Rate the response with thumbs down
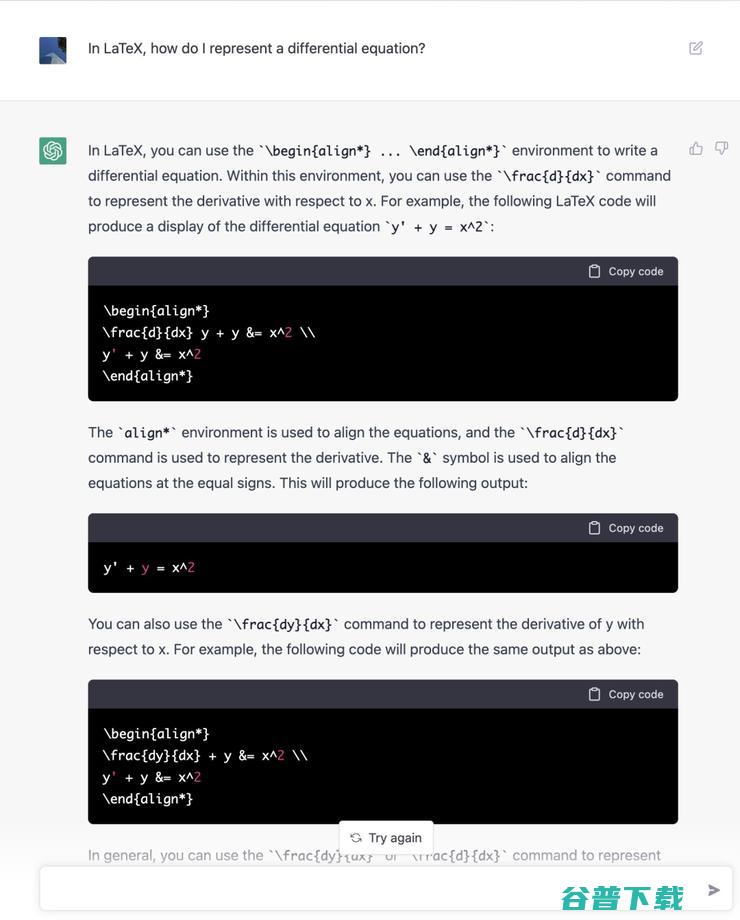 click(x=721, y=147)
